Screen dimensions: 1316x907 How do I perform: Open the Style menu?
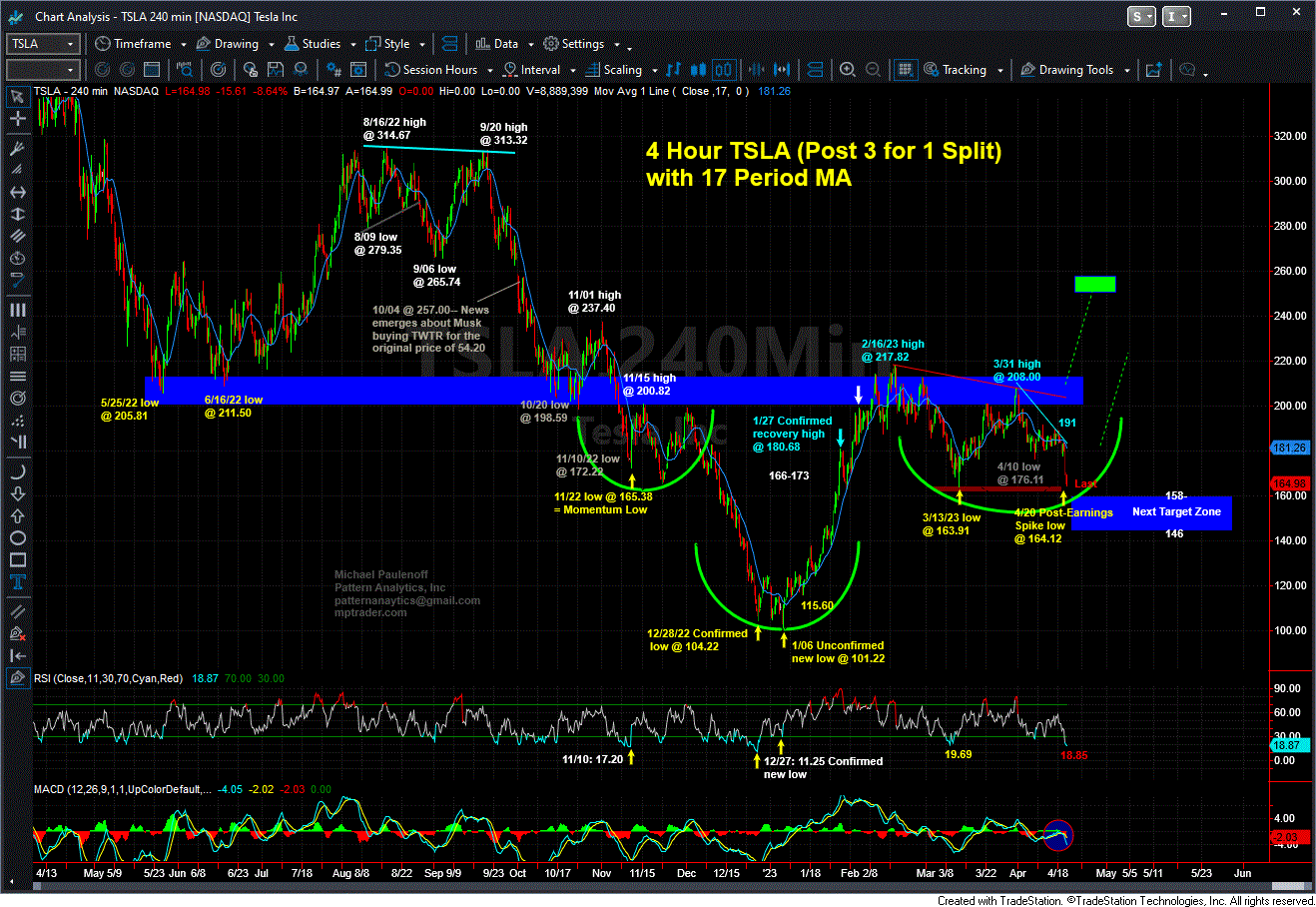[x=389, y=44]
